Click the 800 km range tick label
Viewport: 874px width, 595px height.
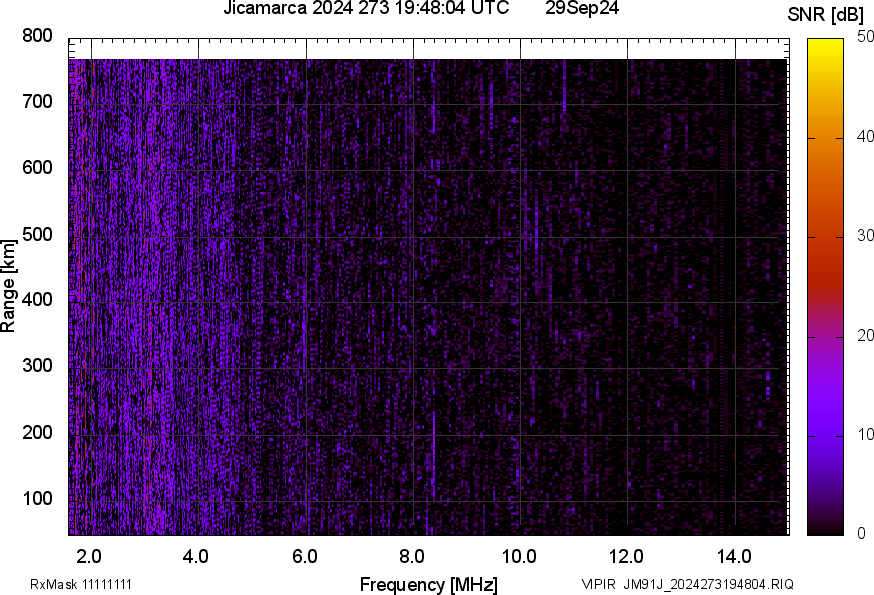(37, 36)
